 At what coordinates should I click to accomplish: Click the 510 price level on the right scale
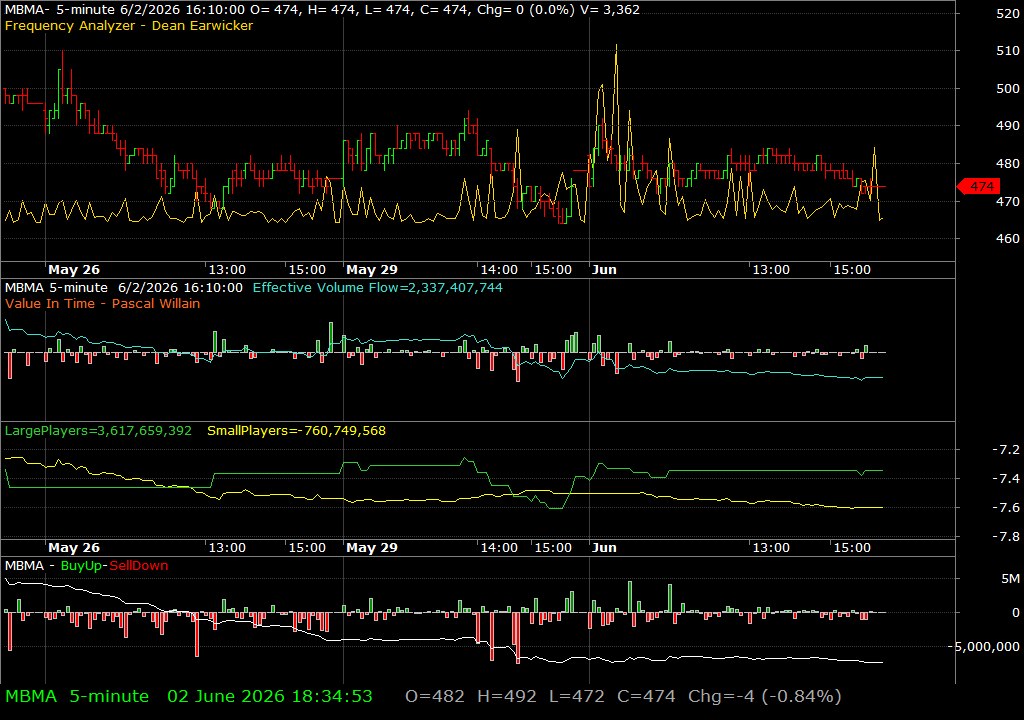pos(1008,50)
